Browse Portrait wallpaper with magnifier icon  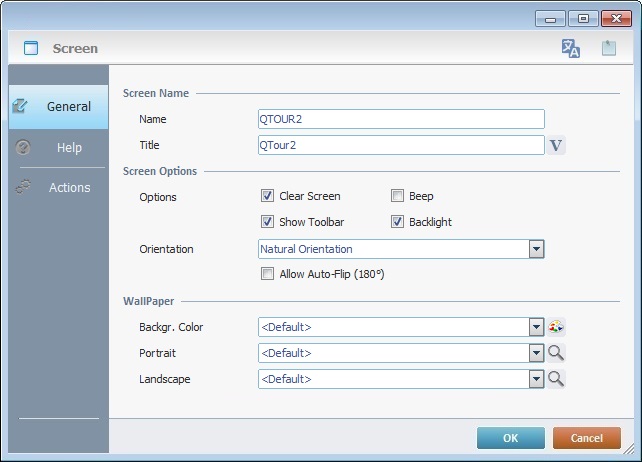click(x=556, y=353)
